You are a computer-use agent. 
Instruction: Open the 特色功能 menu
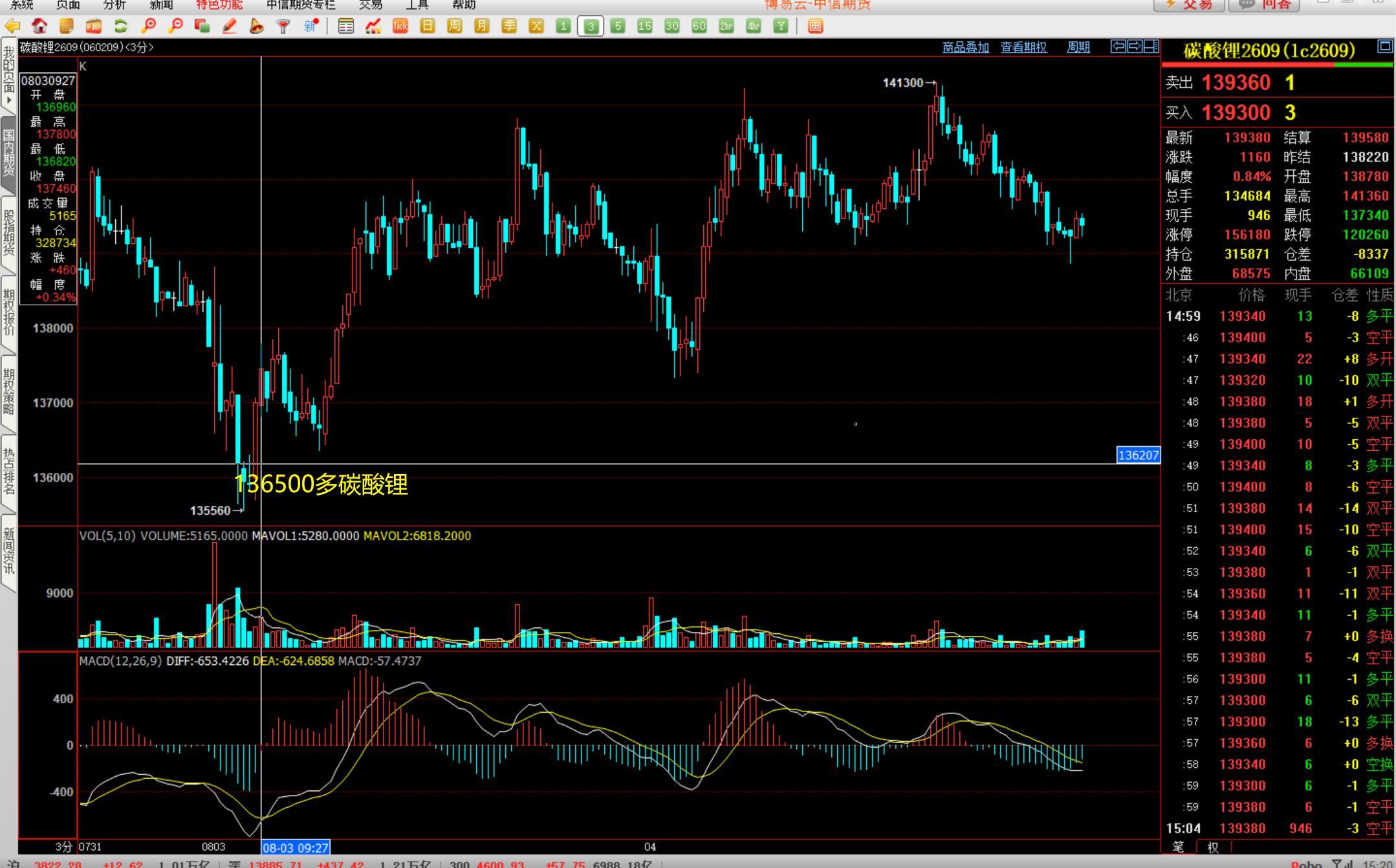coord(219,5)
